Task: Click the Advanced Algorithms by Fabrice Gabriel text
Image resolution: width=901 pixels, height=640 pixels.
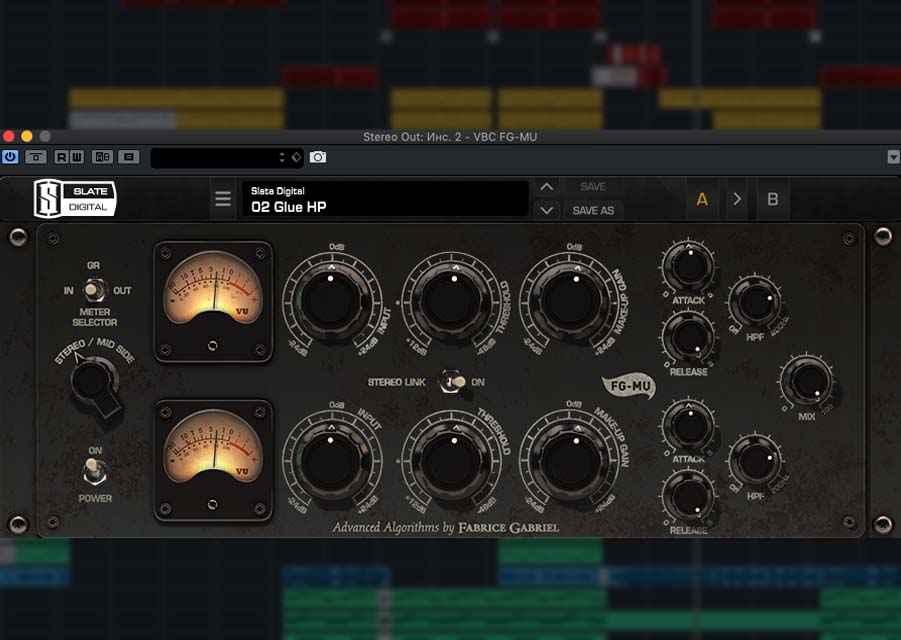Action: tap(445, 527)
